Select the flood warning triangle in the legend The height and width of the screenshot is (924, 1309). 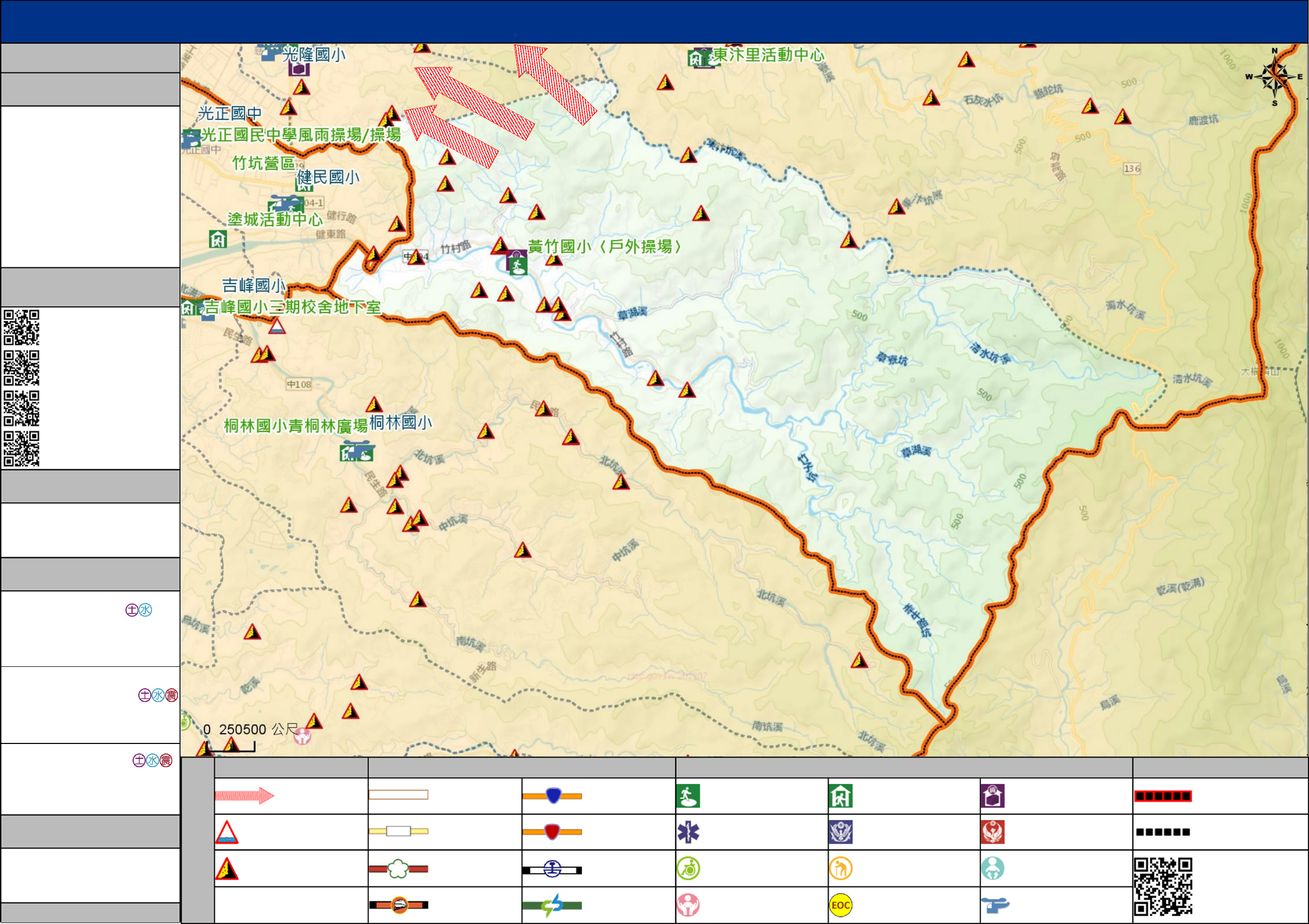(227, 832)
